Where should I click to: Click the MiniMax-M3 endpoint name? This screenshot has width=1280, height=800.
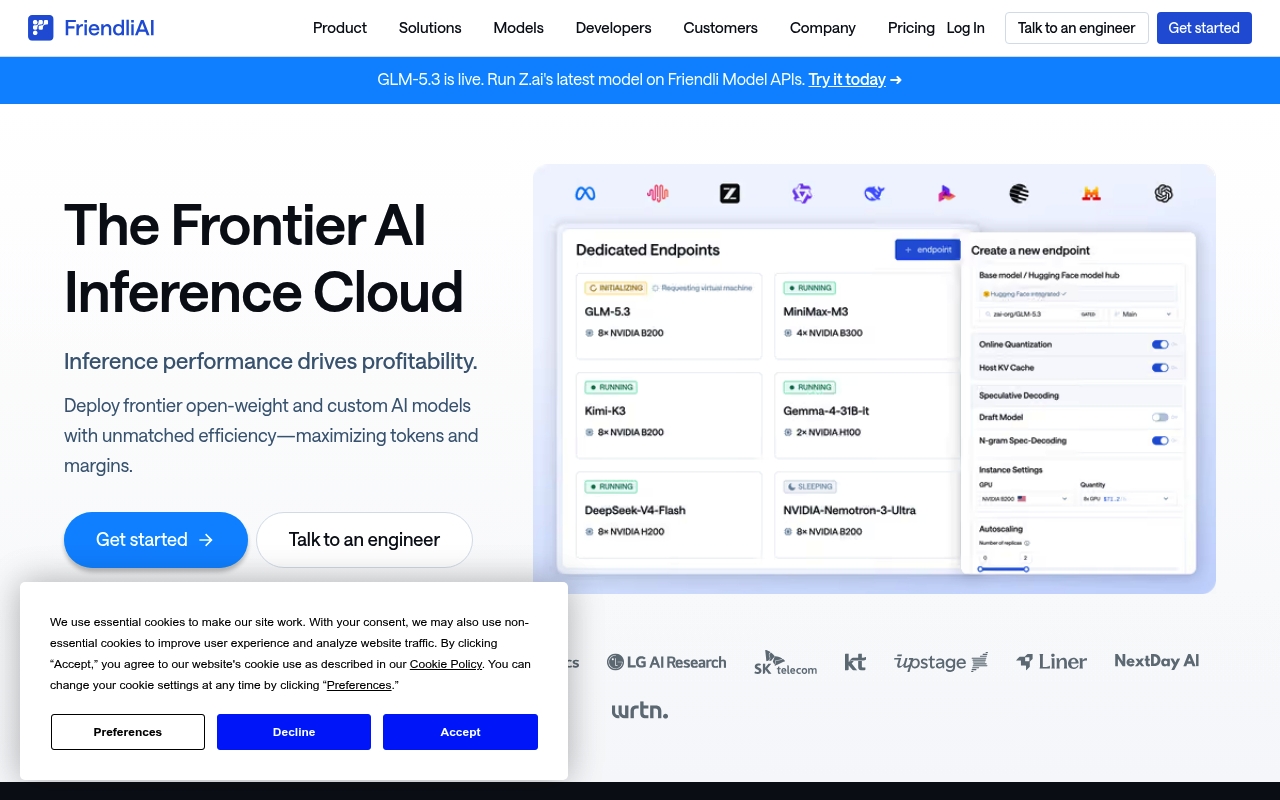click(816, 312)
